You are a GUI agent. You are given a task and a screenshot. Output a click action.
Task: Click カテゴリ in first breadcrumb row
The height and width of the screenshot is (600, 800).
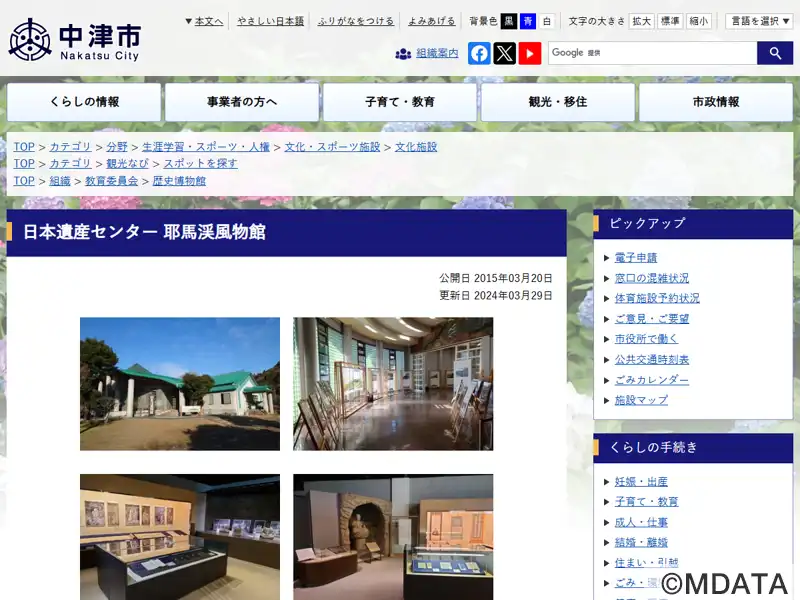70,147
